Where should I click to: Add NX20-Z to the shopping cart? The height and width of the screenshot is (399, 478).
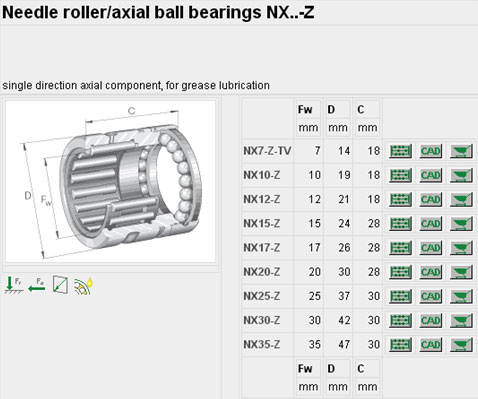tap(461, 272)
